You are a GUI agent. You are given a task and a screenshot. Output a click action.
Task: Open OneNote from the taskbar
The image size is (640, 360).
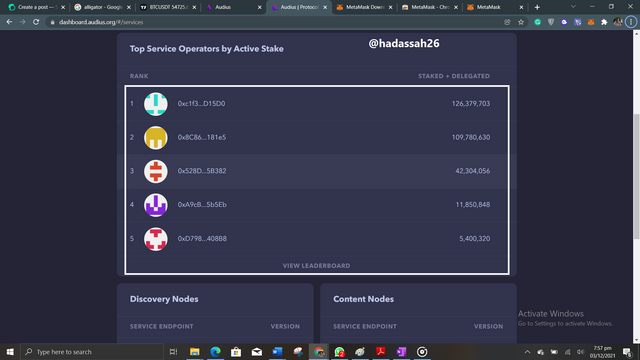pos(401,351)
